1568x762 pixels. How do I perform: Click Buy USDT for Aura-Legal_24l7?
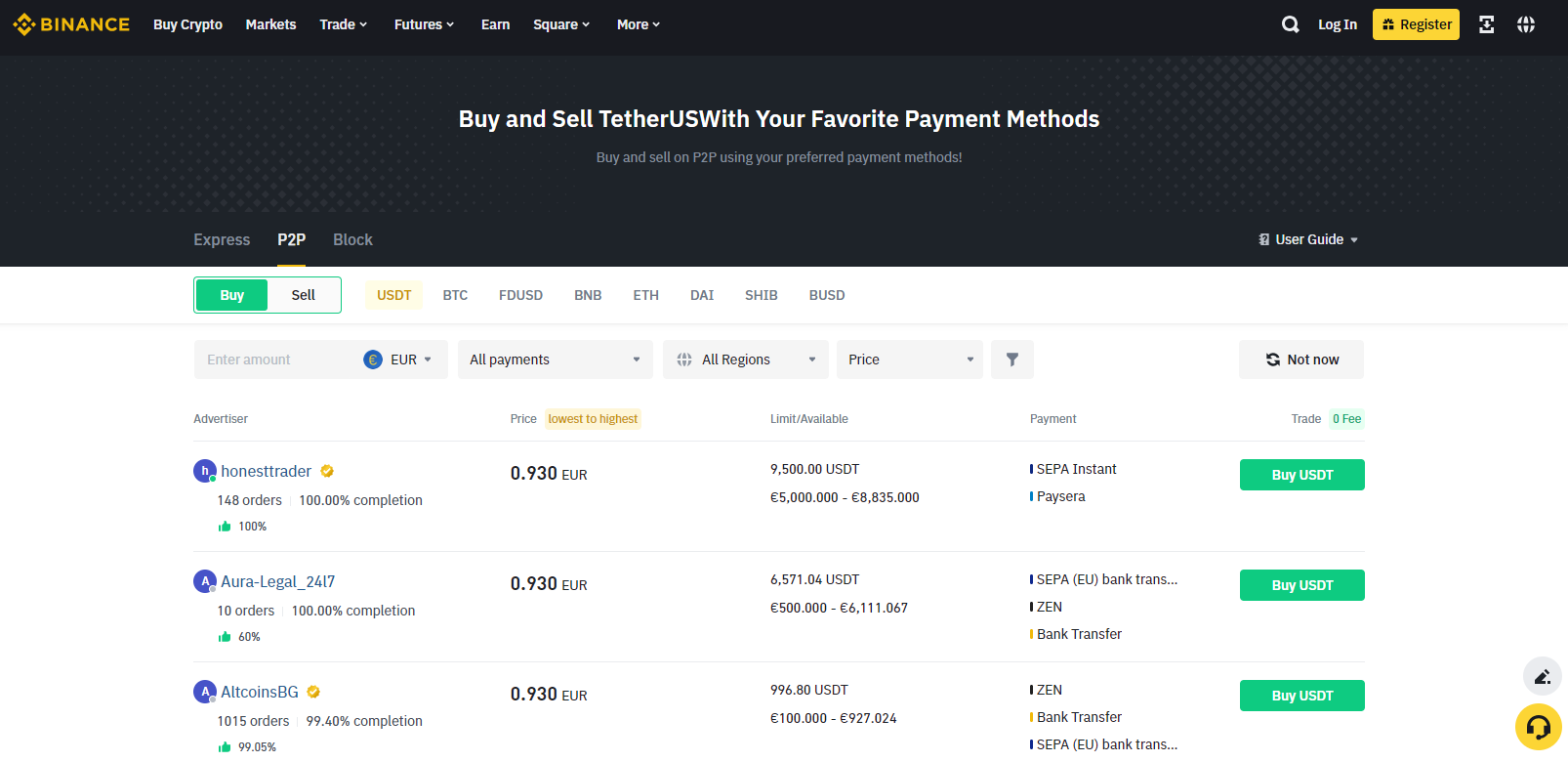[1302, 585]
